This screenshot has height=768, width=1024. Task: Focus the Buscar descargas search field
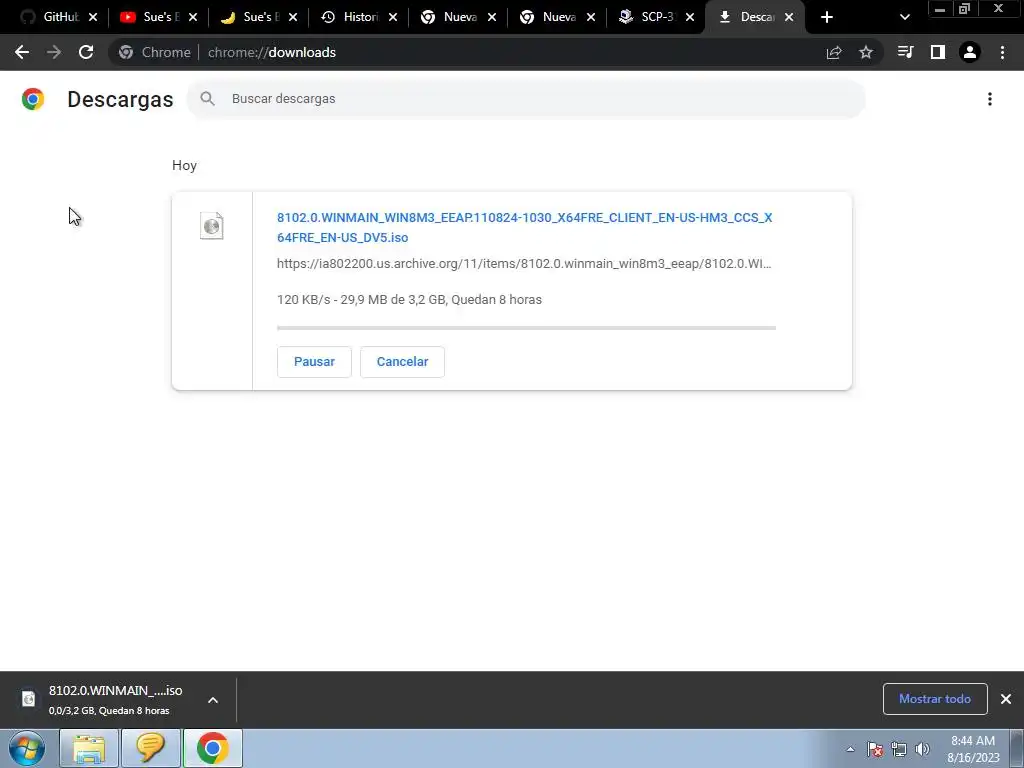(x=526, y=99)
